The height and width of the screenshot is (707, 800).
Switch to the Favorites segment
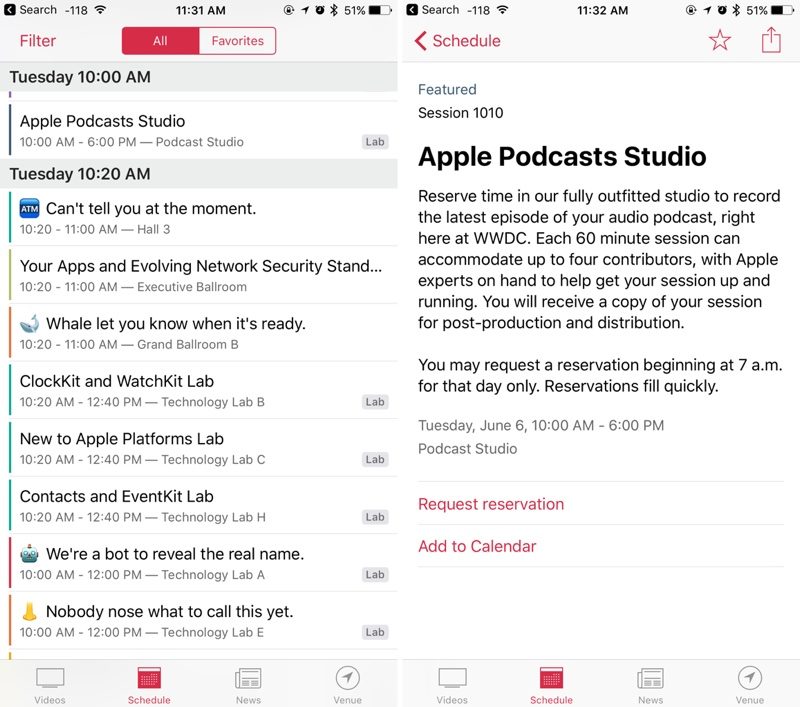point(237,41)
